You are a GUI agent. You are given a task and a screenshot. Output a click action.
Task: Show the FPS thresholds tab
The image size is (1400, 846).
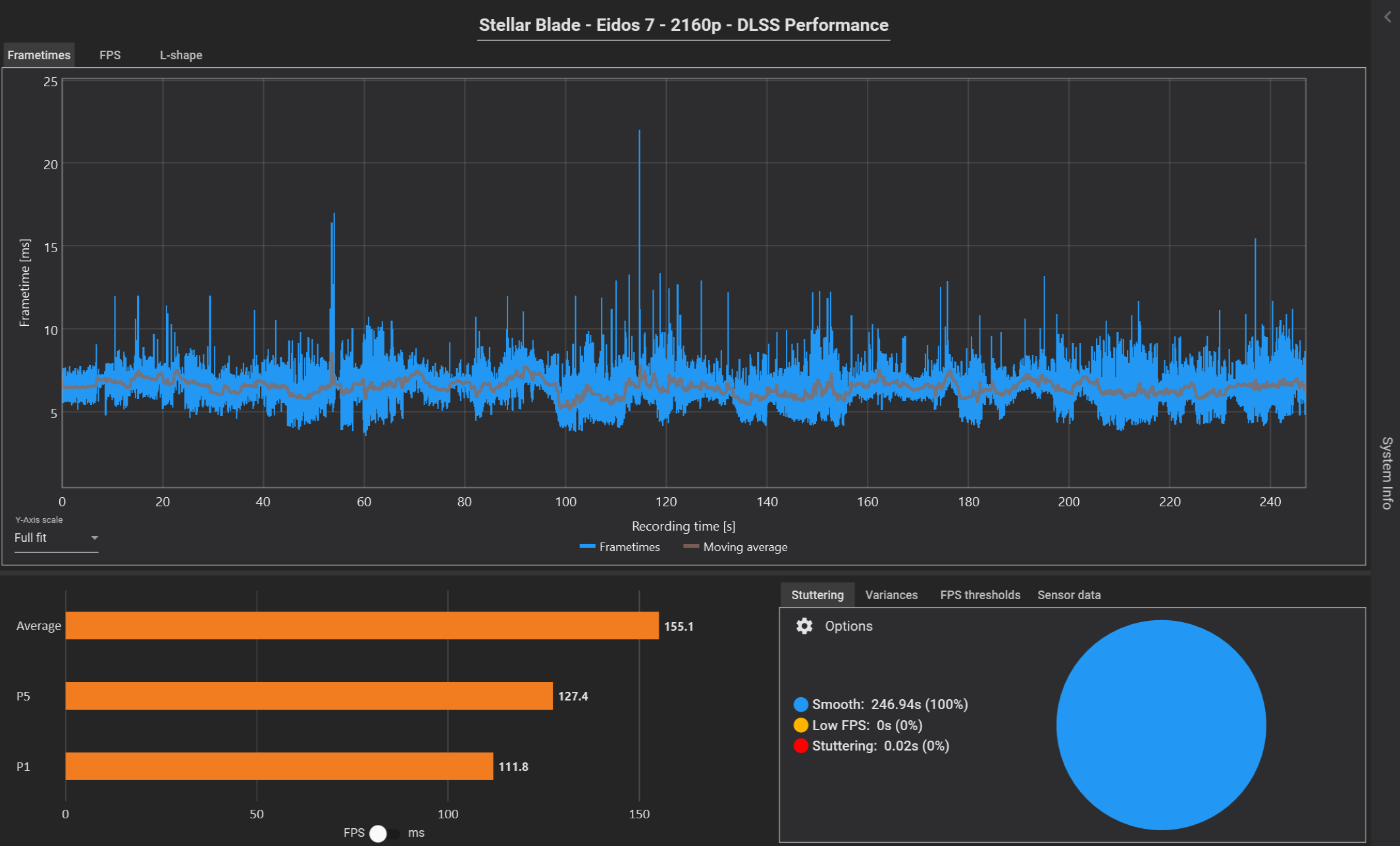tap(979, 595)
